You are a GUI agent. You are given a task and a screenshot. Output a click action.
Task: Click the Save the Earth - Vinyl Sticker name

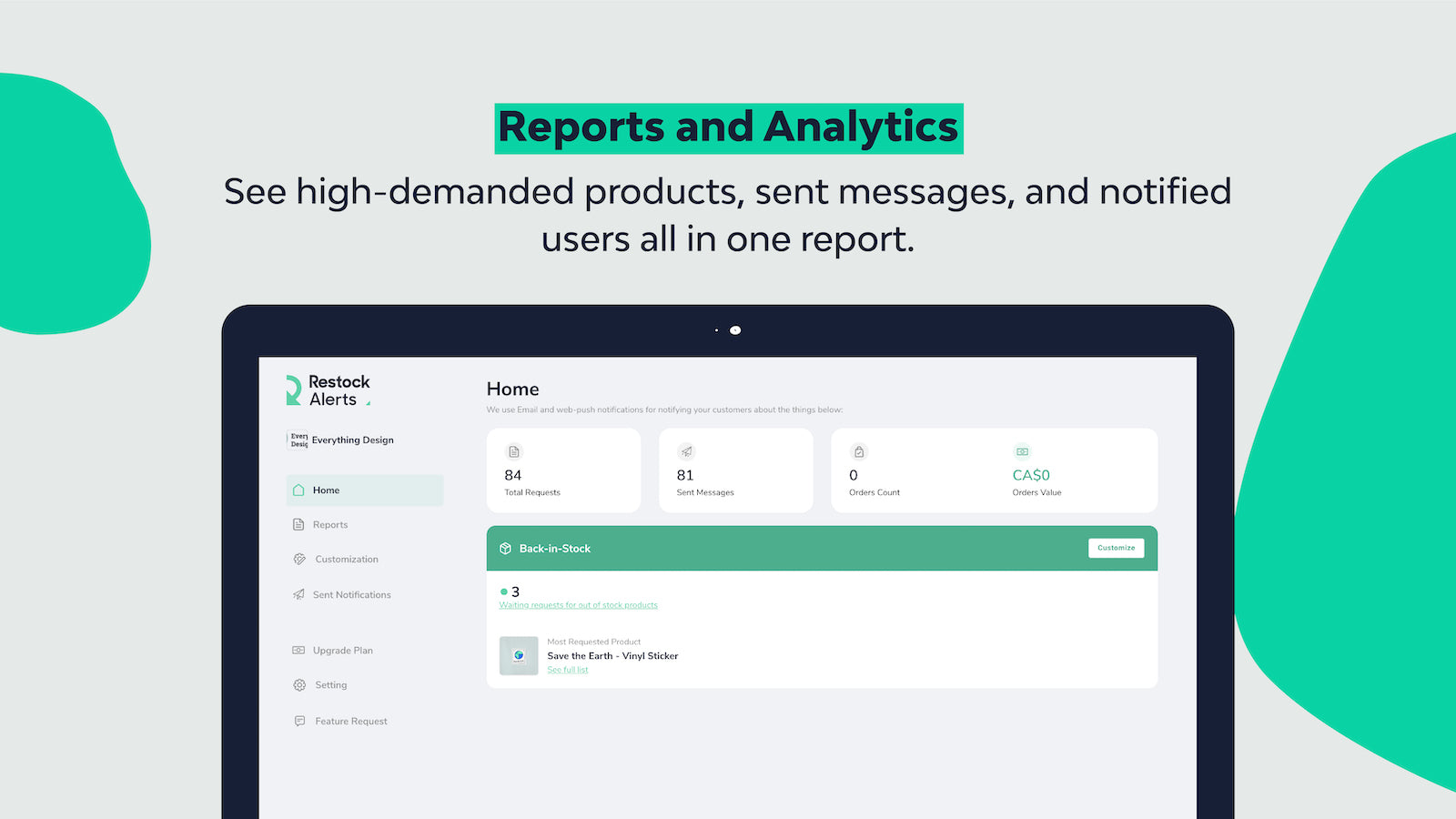(x=612, y=656)
